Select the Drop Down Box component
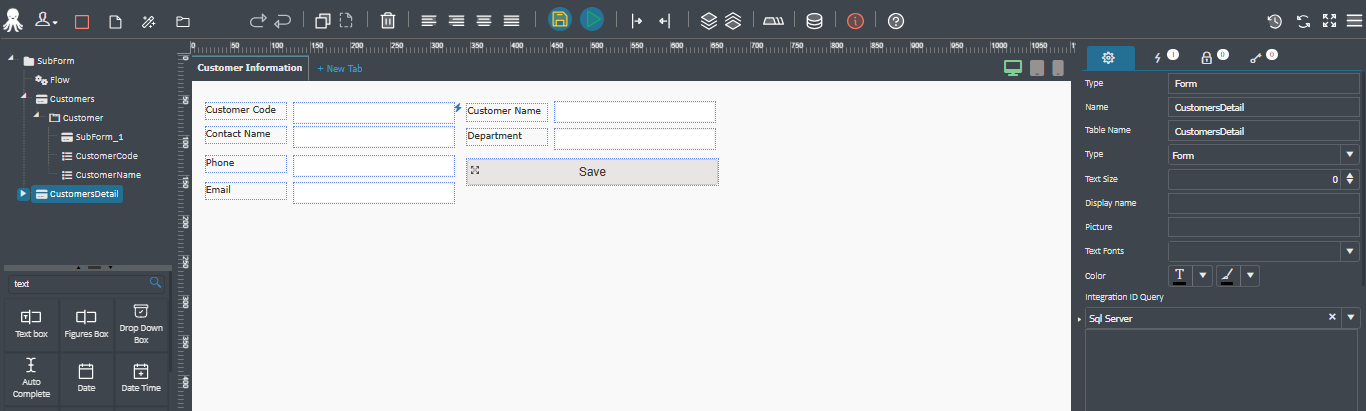Image resolution: width=1366 pixels, height=411 pixels. pos(141,324)
